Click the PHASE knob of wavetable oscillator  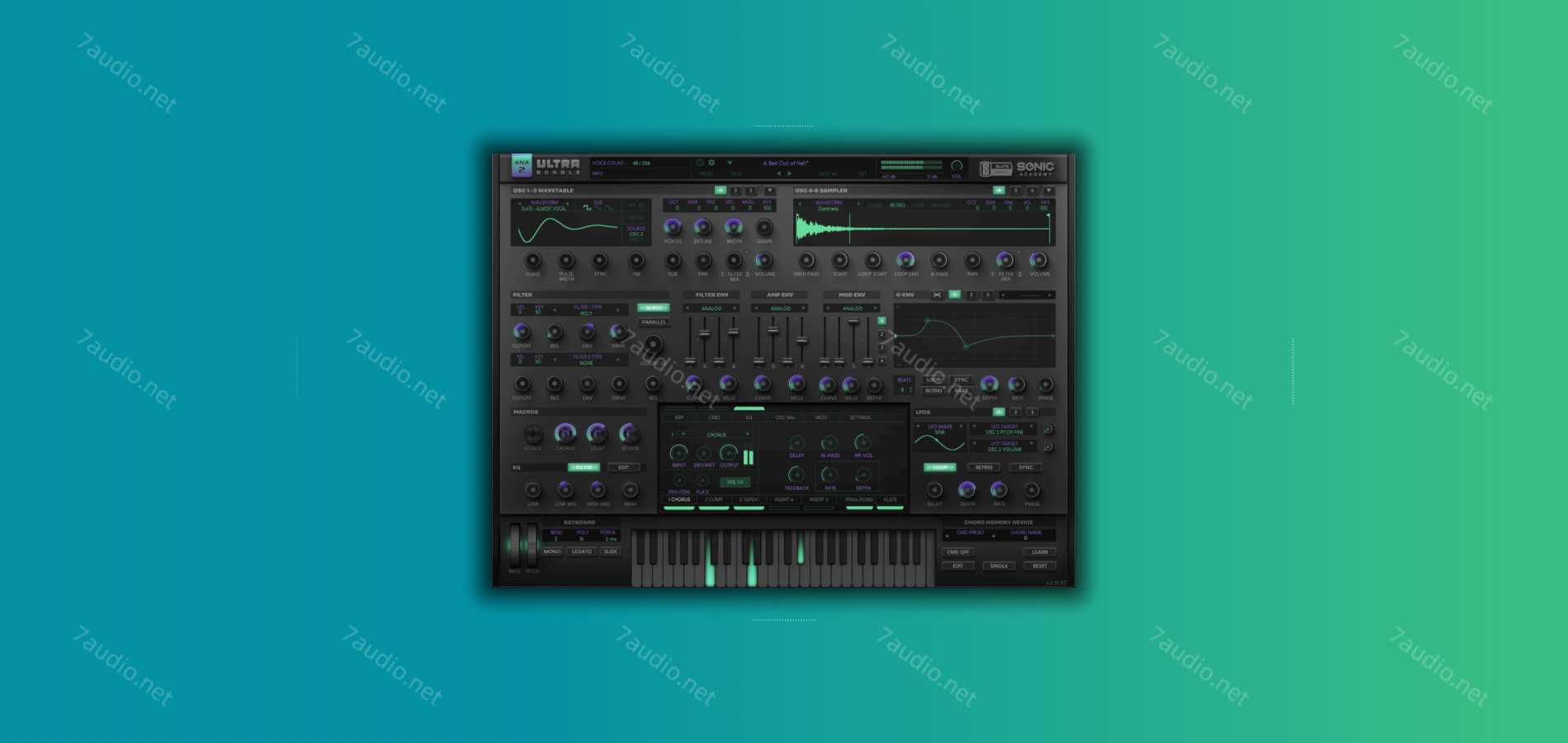[533, 261]
